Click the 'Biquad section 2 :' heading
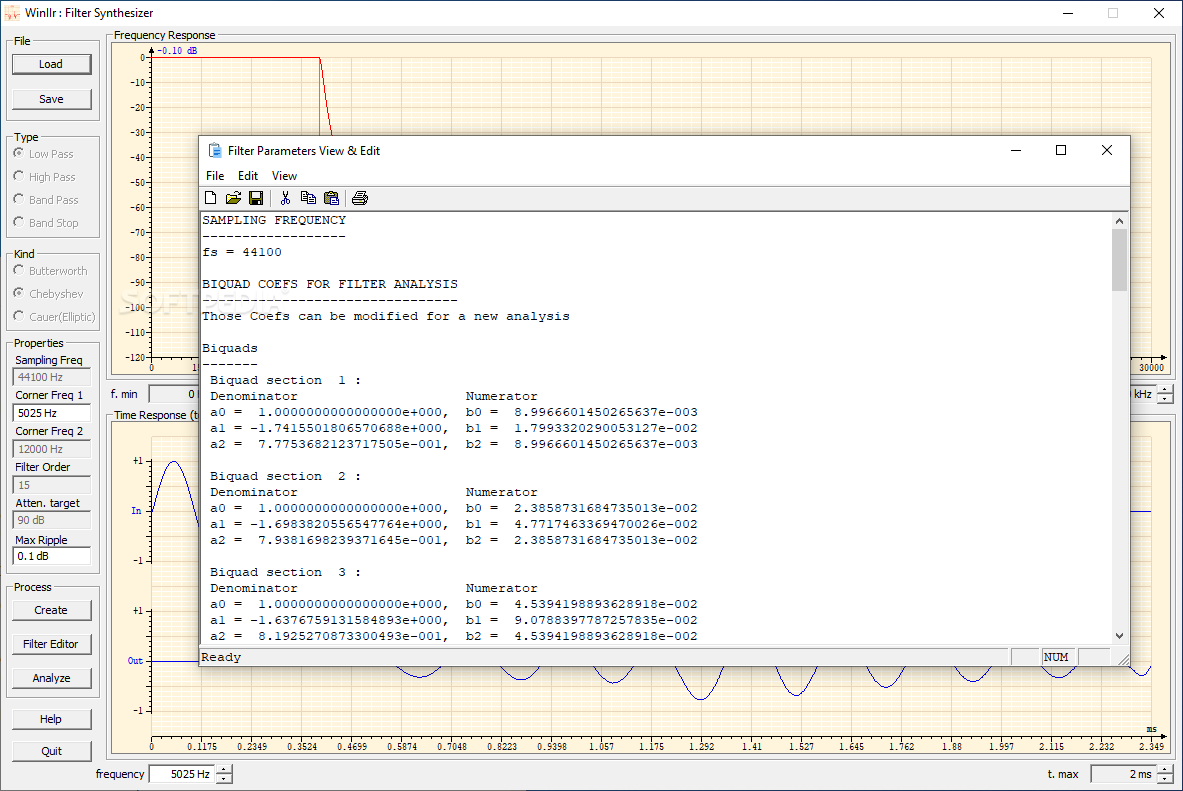Image resolution: width=1183 pixels, height=791 pixels. click(285, 476)
